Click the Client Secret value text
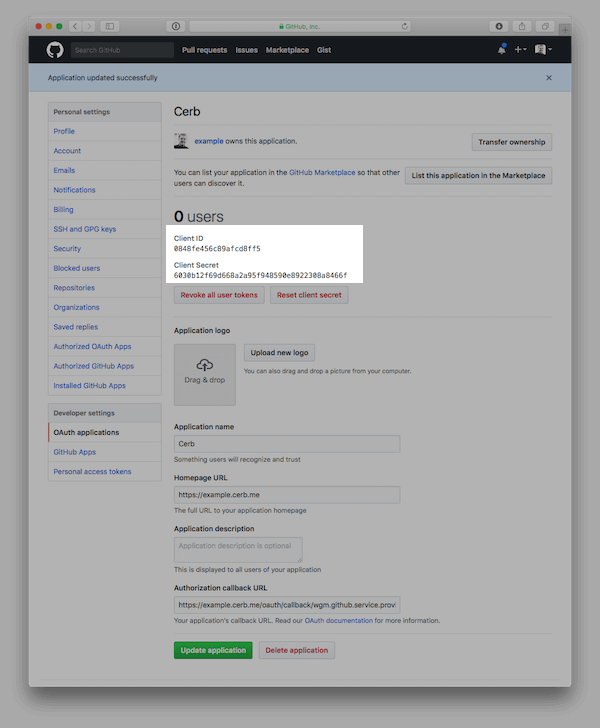Image resolution: width=600 pixels, height=728 pixels. click(x=261, y=275)
